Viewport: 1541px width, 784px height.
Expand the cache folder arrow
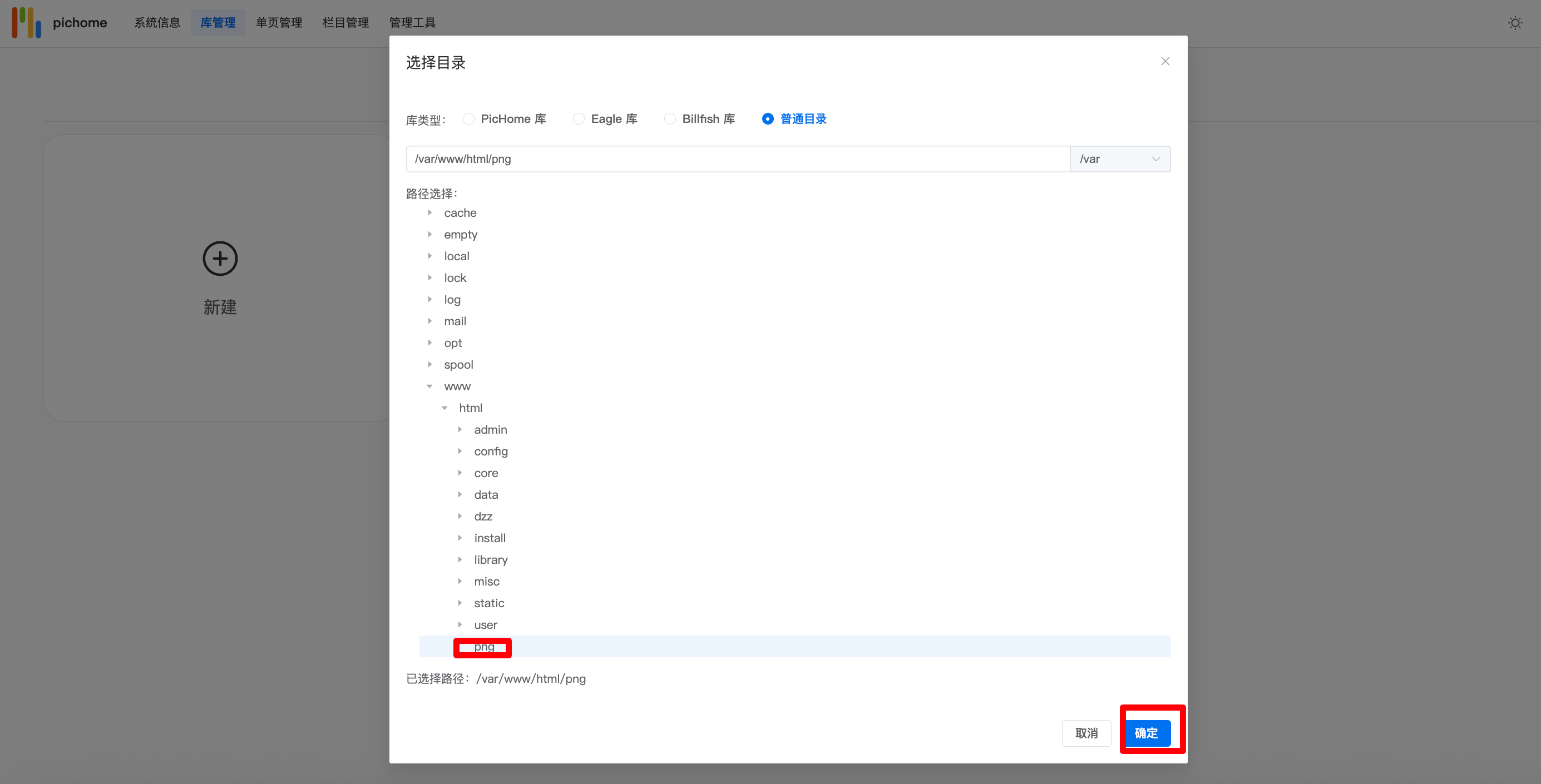click(429, 213)
